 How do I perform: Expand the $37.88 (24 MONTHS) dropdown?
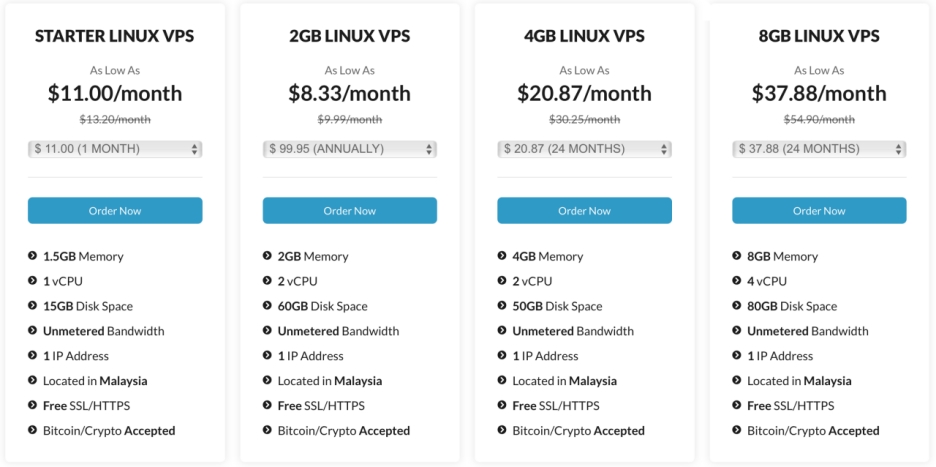(x=819, y=149)
